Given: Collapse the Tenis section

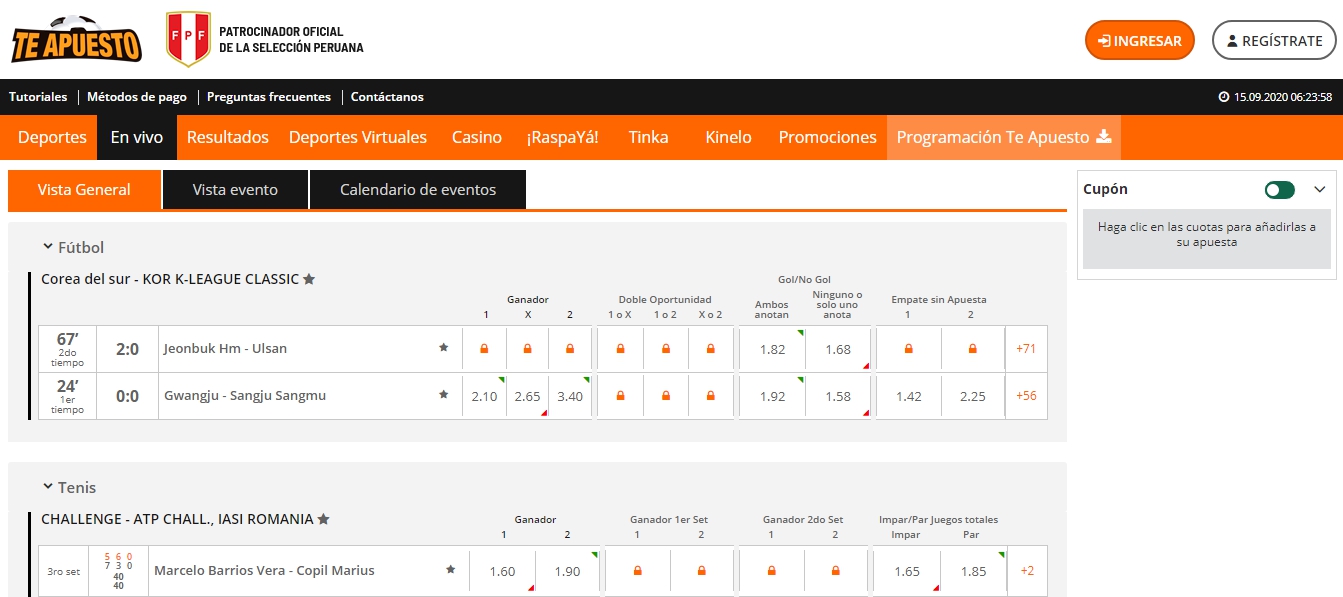Looking at the screenshot, I should (x=47, y=487).
